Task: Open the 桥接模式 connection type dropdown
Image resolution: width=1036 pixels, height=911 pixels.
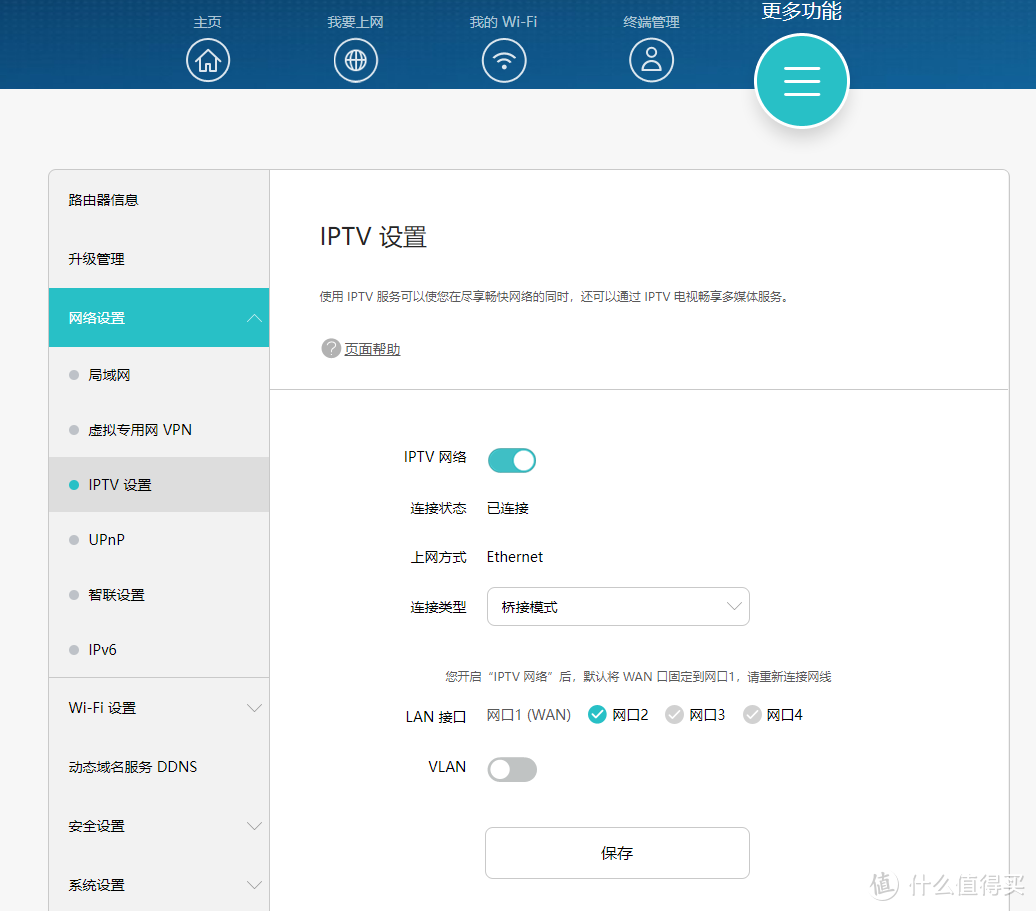Action: (x=617, y=606)
